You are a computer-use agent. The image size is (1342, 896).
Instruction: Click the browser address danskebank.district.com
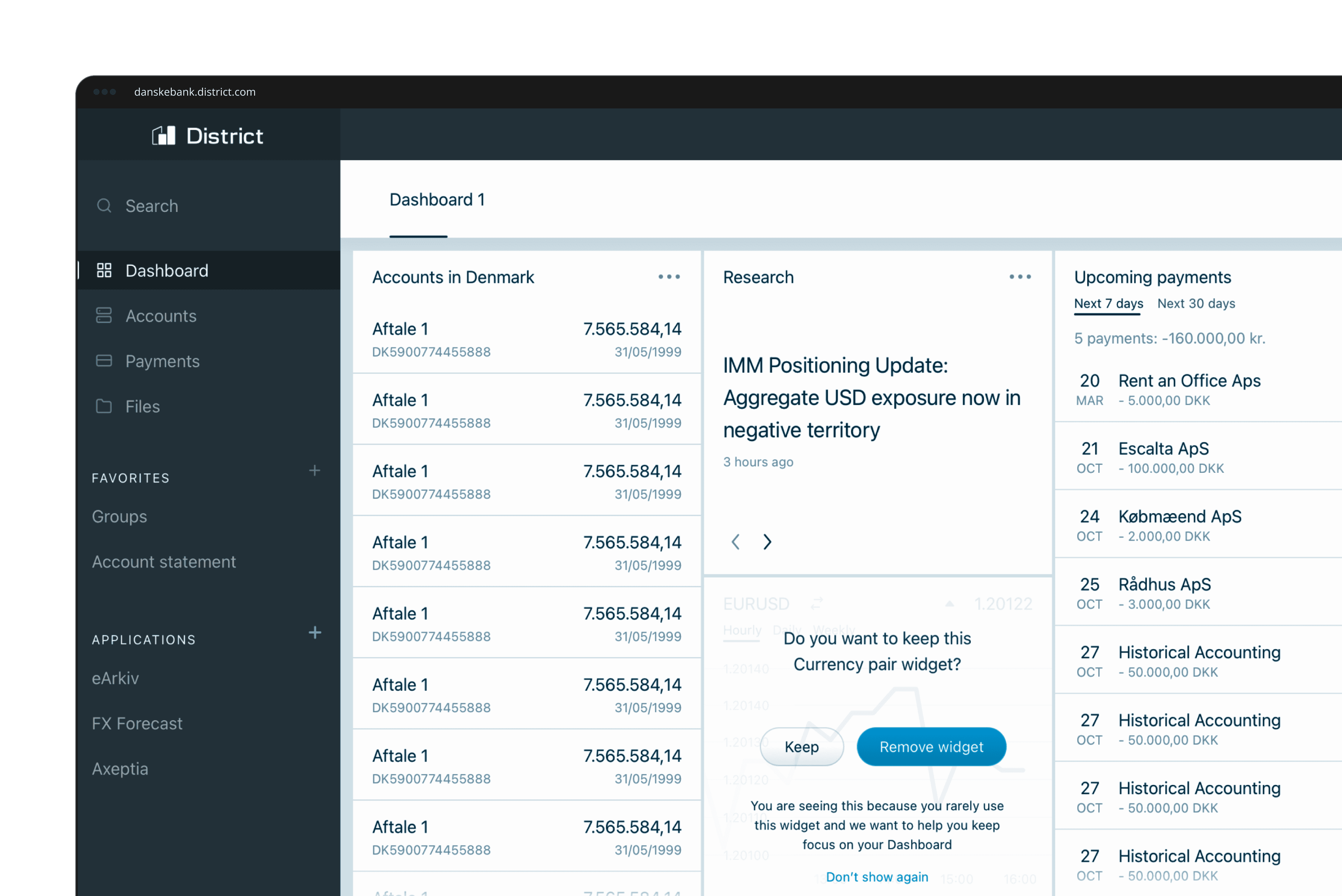[194, 91]
